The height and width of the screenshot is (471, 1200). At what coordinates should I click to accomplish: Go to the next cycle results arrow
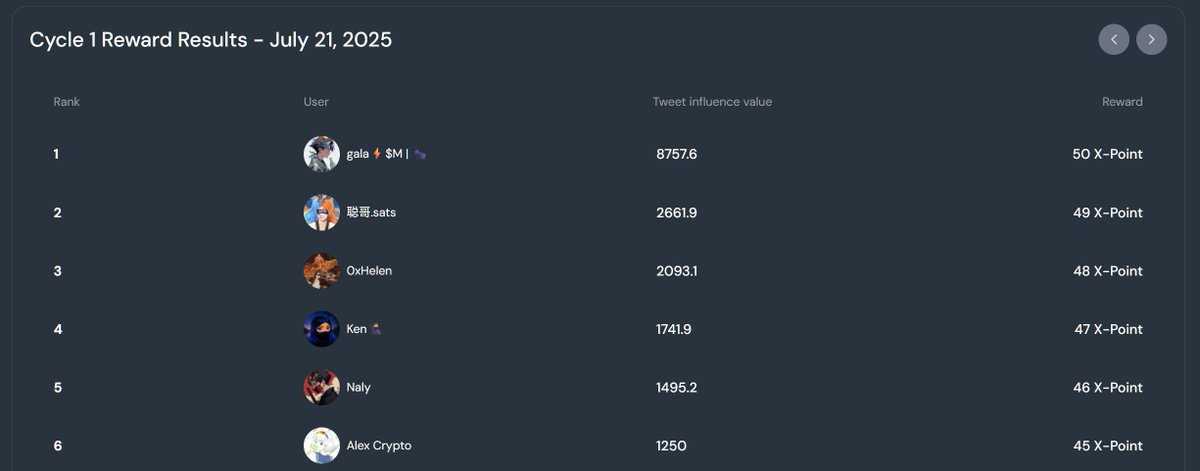click(1151, 39)
